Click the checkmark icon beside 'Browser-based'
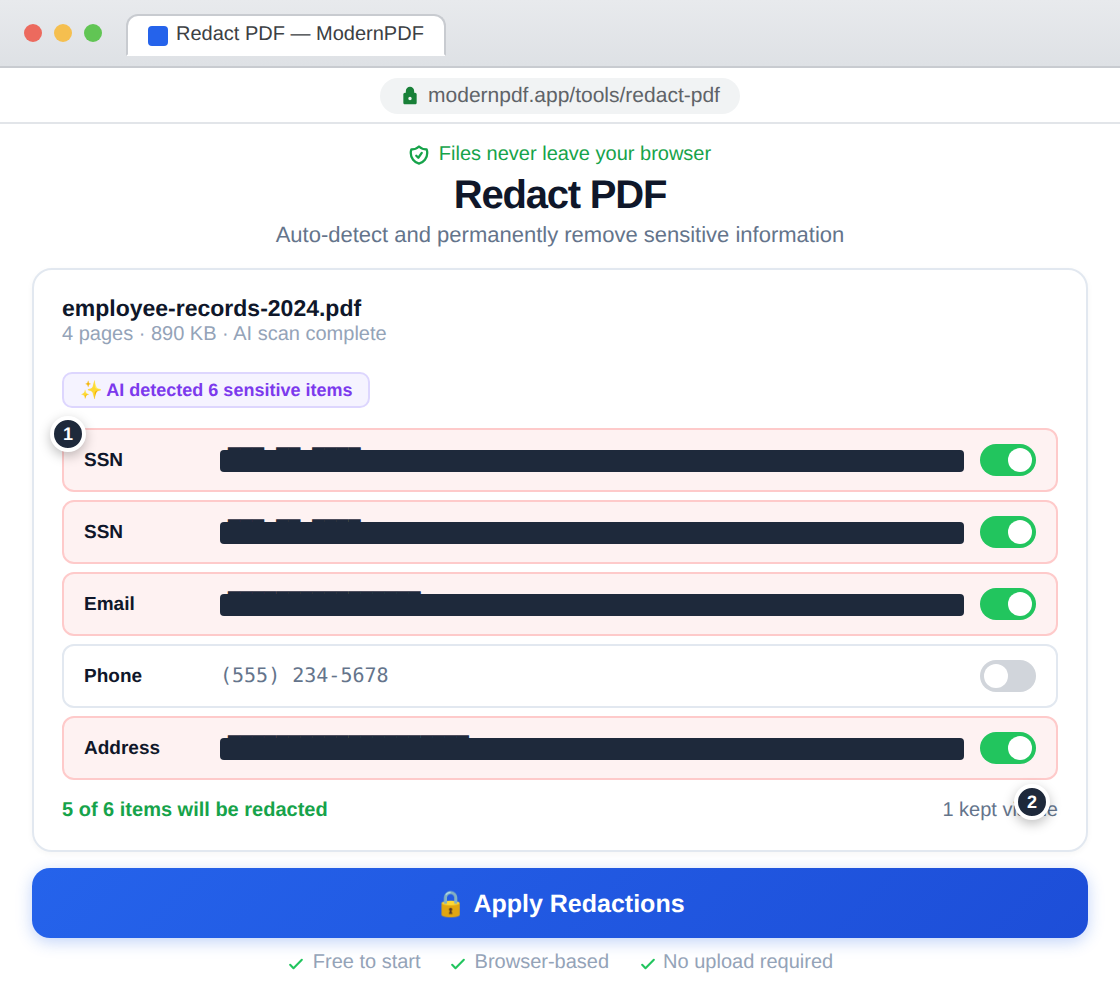 click(458, 961)
